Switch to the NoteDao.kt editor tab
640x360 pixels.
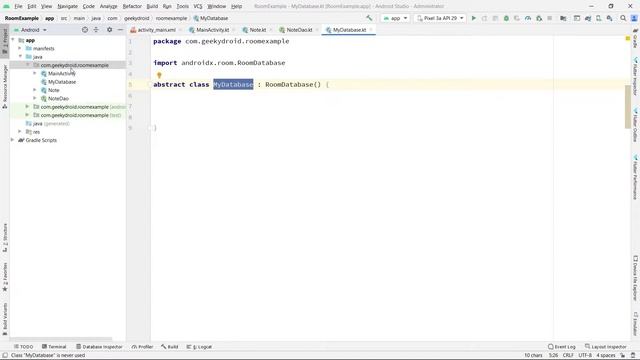[299, 30]
